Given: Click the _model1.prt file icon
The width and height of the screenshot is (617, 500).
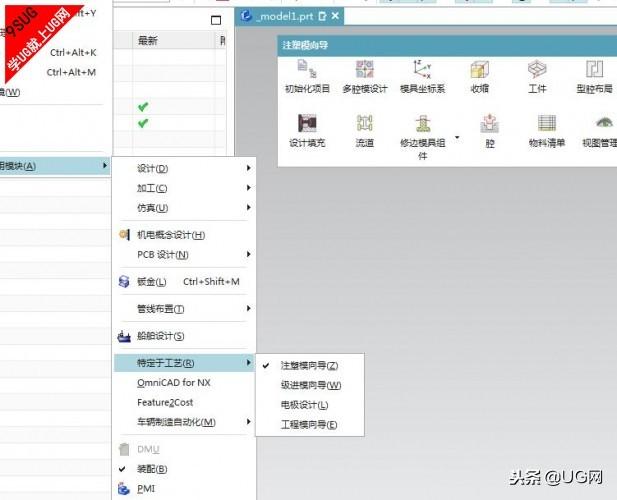Looking at the screenshot, I should (246, 16).
